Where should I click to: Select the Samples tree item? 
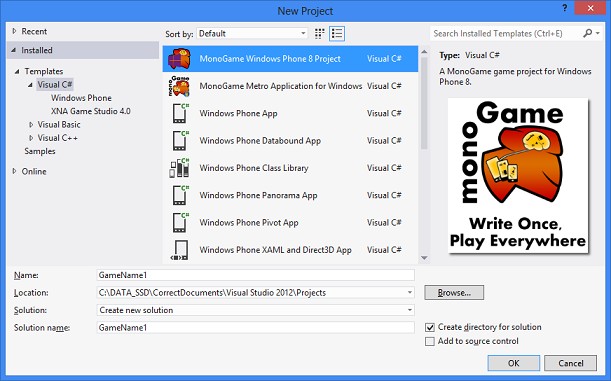coord(40,151)
